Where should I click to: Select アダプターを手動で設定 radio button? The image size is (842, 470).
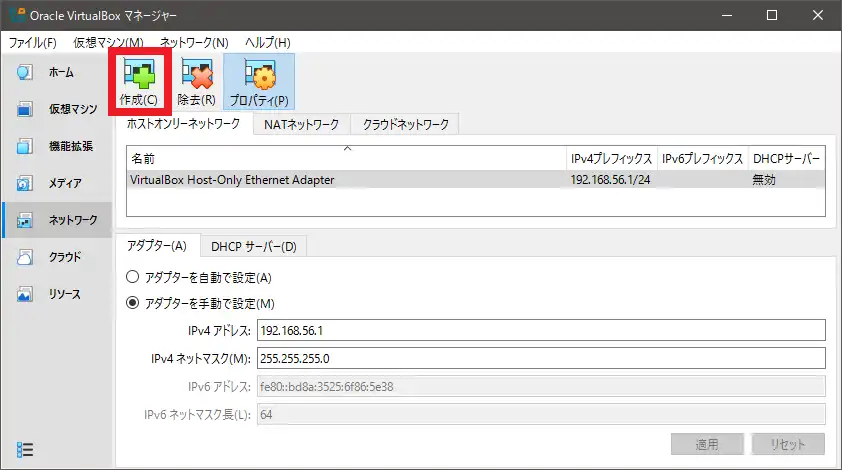click(133, 303)
